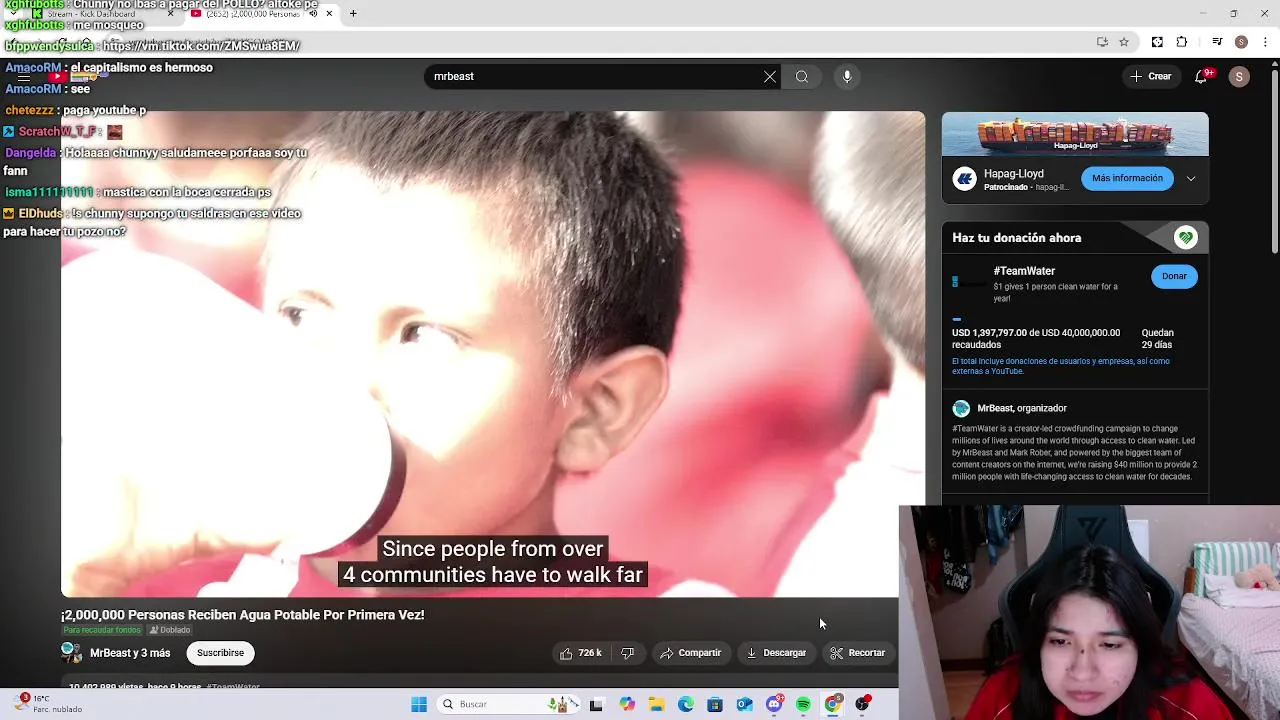Click the Hapag-Lloyd ship banner image

pyautogui.click(x=1075, y=134)
